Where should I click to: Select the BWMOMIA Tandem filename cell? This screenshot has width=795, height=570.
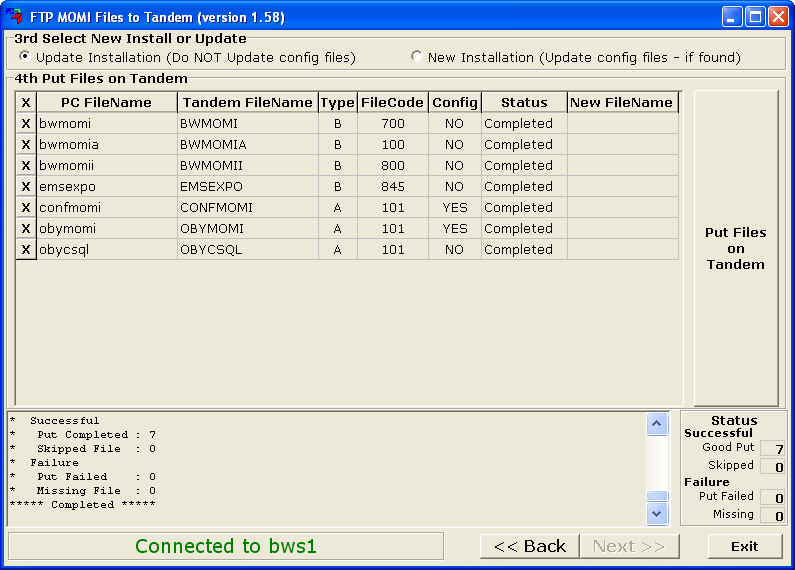(x=247, y=145)
